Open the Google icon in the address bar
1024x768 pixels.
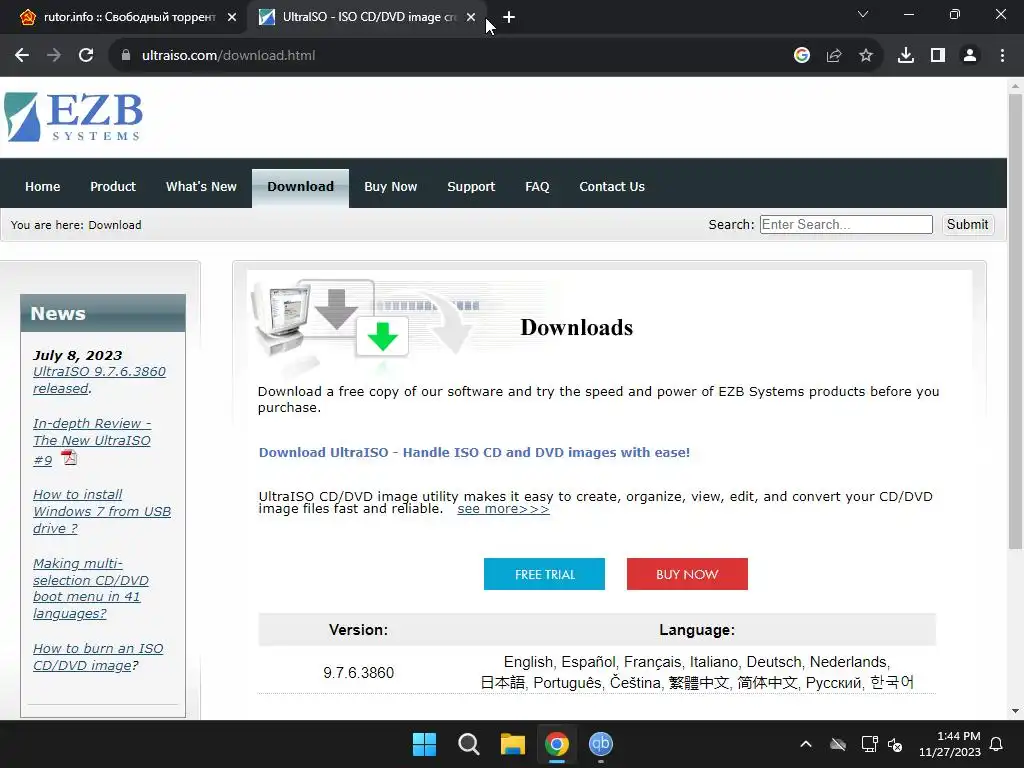click(x=802, y=56)
